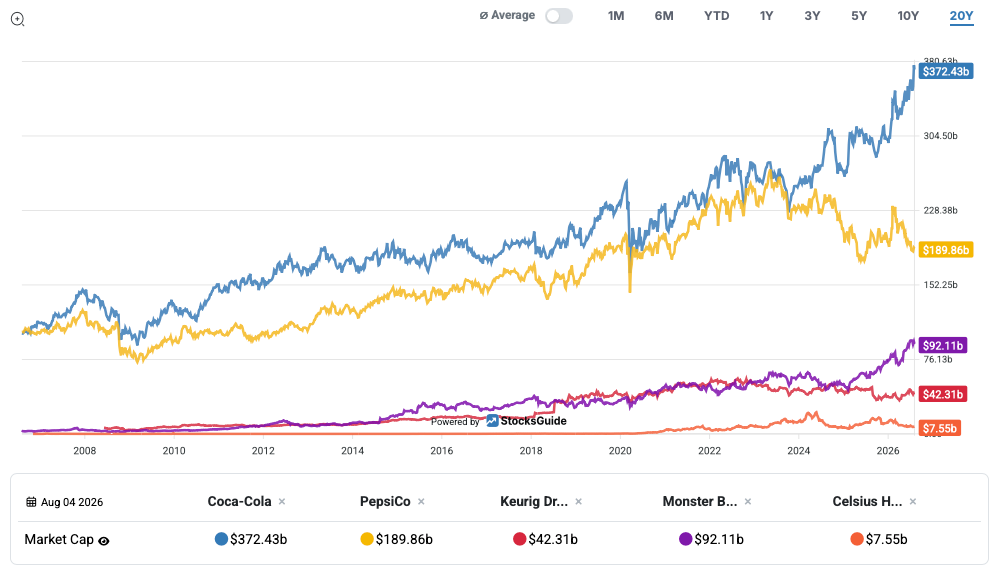The width and height of the screenshot is (993, 569).
Task: Select the 6M time range
Action: [664, 16]
